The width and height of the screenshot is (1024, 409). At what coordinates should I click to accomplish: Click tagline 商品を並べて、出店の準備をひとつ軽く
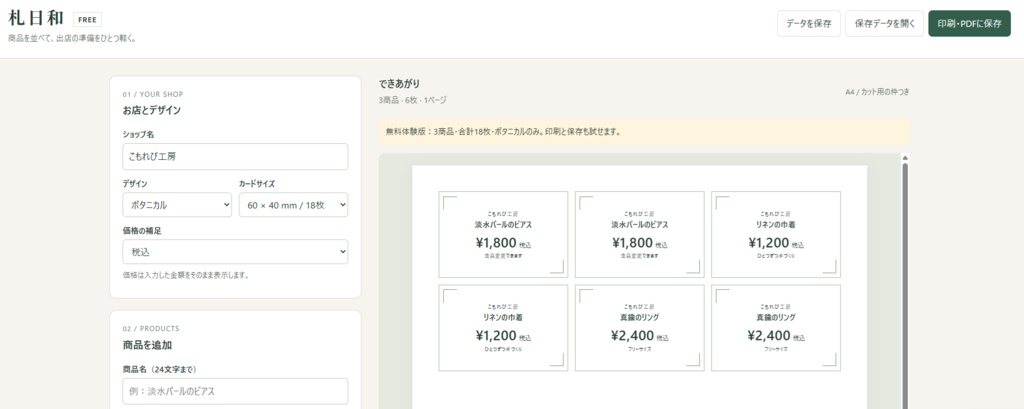[x=72, y=39]
